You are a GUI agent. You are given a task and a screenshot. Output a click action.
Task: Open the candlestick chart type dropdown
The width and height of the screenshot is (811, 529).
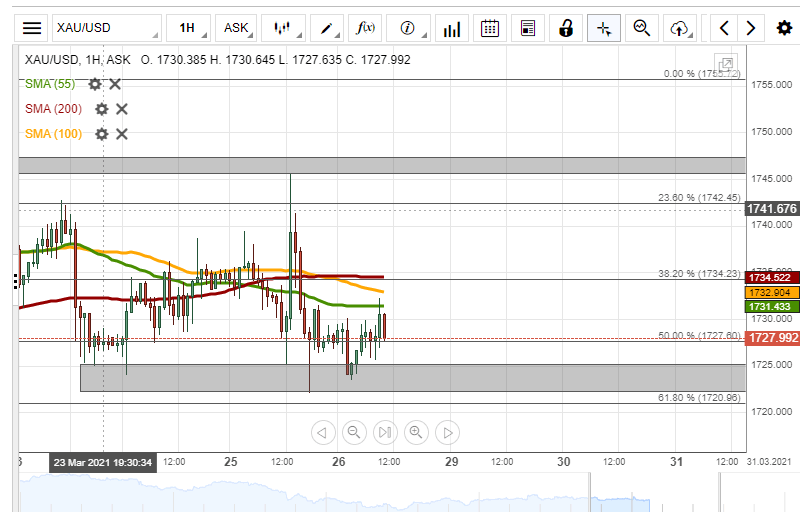click(x=284, y=28)
